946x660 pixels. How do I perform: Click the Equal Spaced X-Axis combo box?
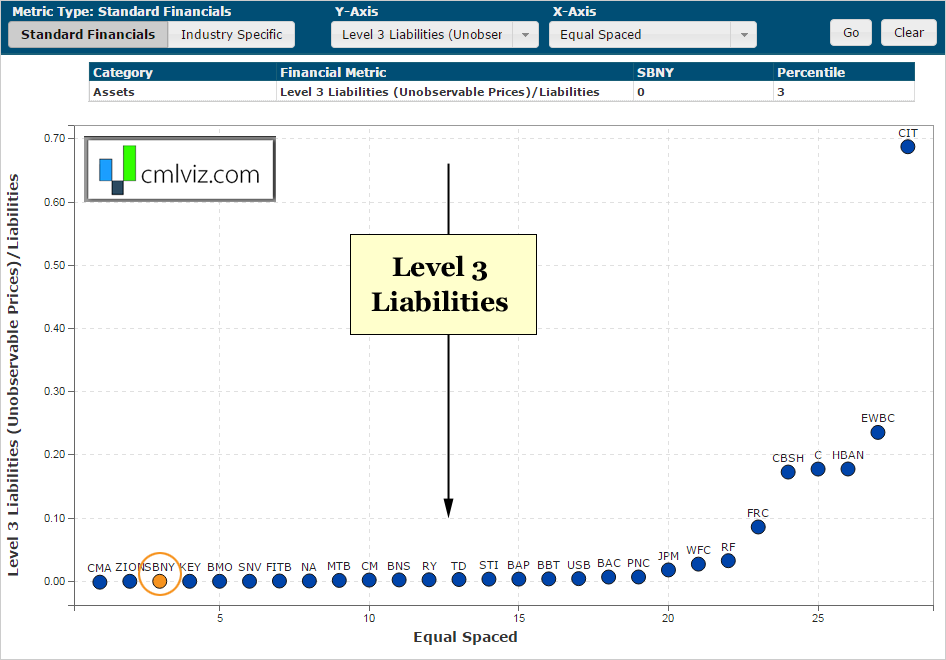640,34
